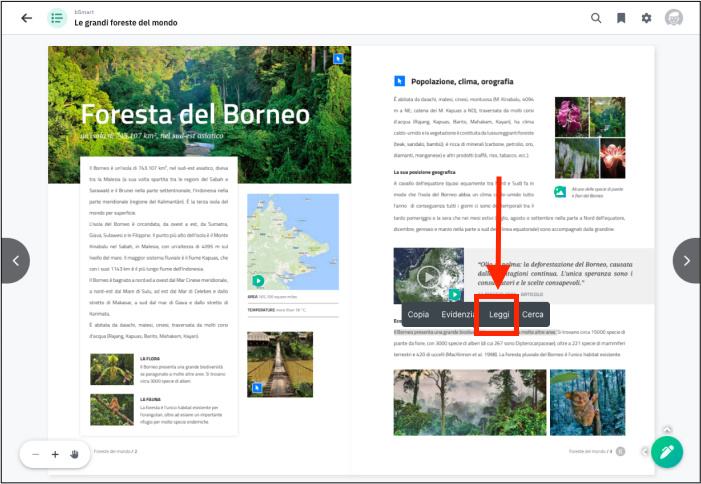Screen dimensions: 701x484
Task: Click the LA FAUNA heading
Action: point(150,400)
